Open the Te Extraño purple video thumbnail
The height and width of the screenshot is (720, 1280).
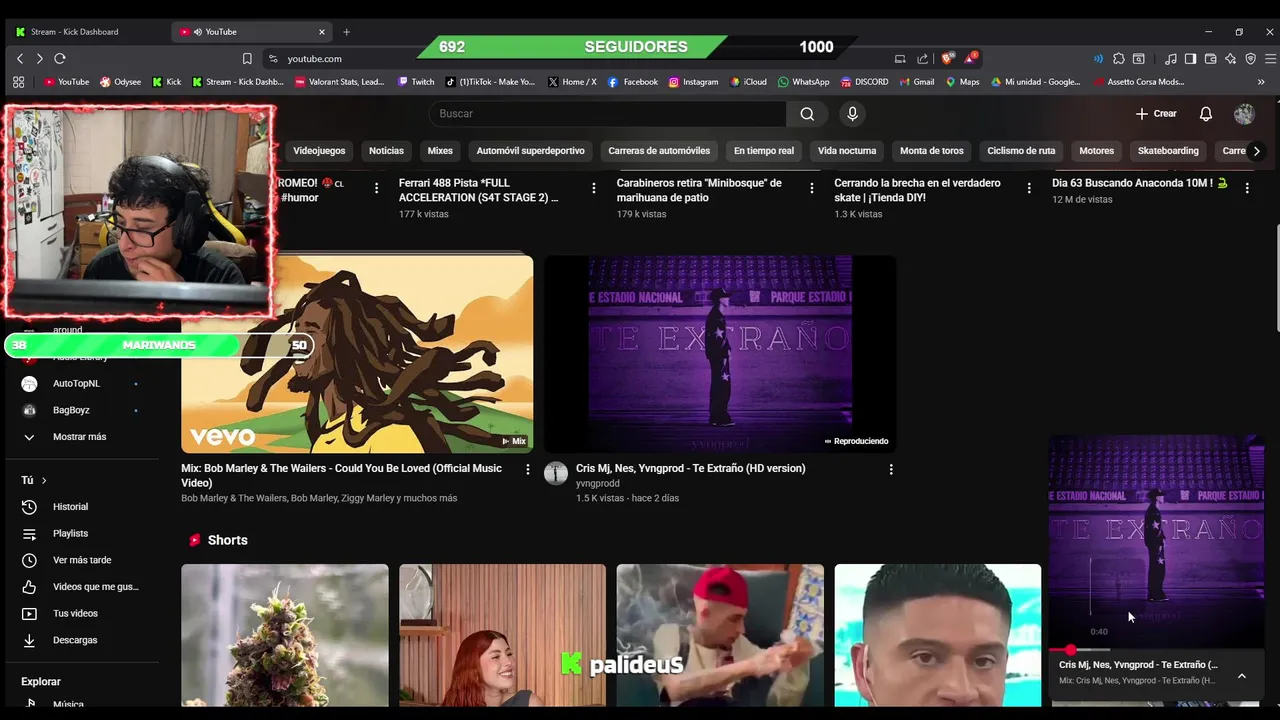[720, 354]
